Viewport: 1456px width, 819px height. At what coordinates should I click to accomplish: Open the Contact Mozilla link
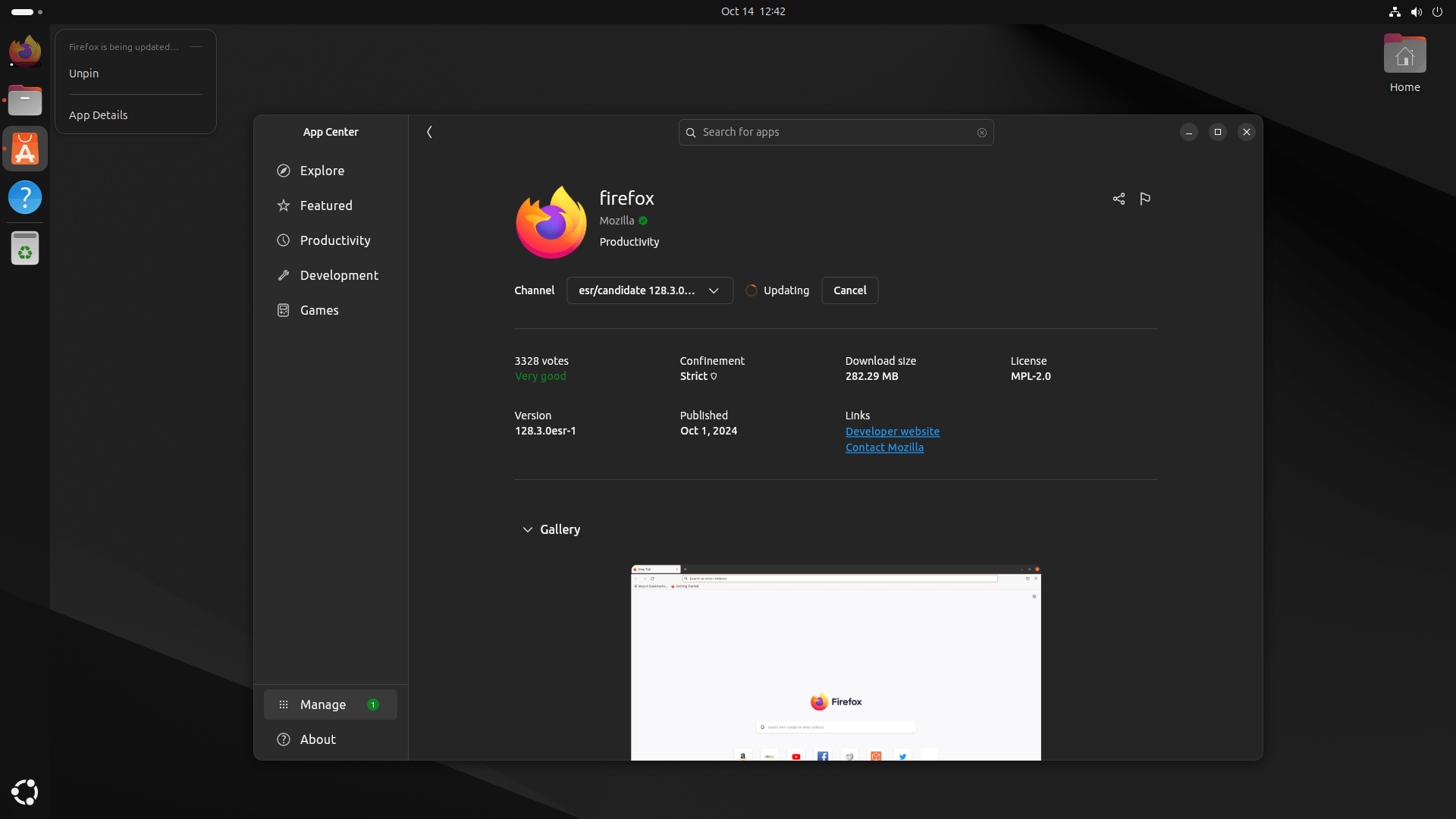(884, 447)
